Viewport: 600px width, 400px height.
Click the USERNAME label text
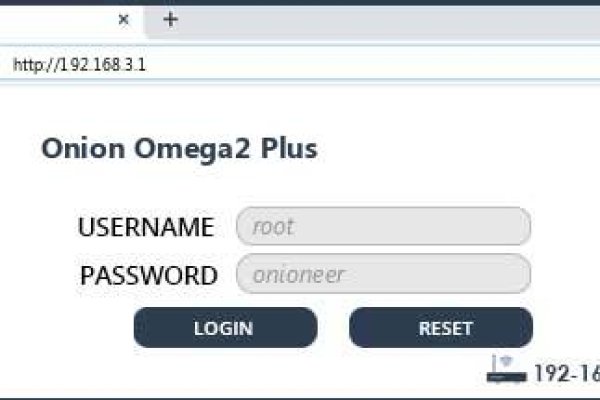click(146, 227)
